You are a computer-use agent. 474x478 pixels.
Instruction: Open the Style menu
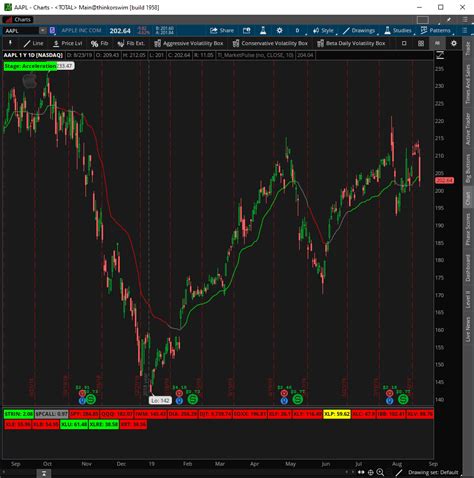pos(323,31)
